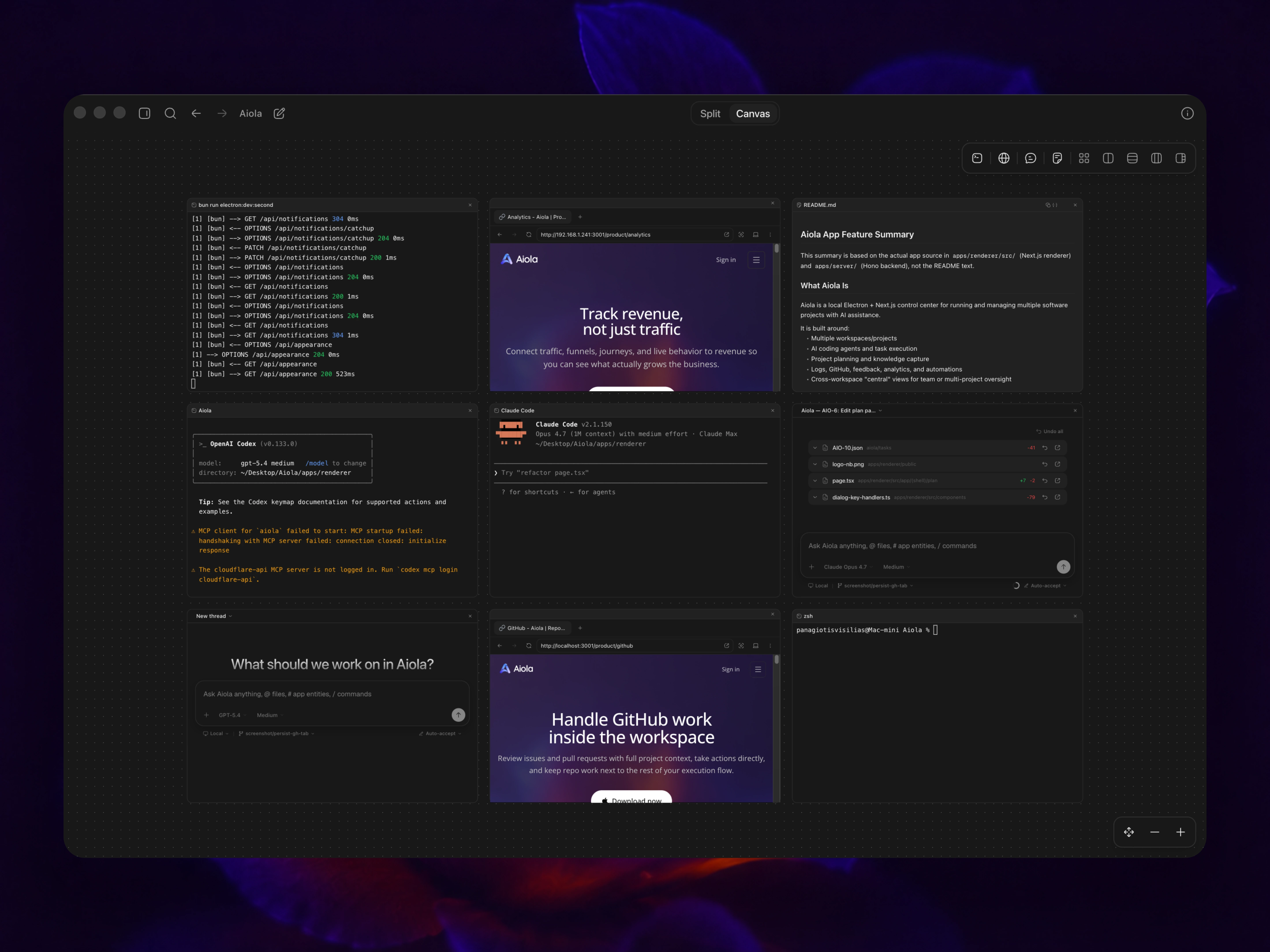Image resolution: width=1270 pixels, height=952 pixels.
Task: Open the GitHub browser three-dot menu
Action: (x=771, y=645)
